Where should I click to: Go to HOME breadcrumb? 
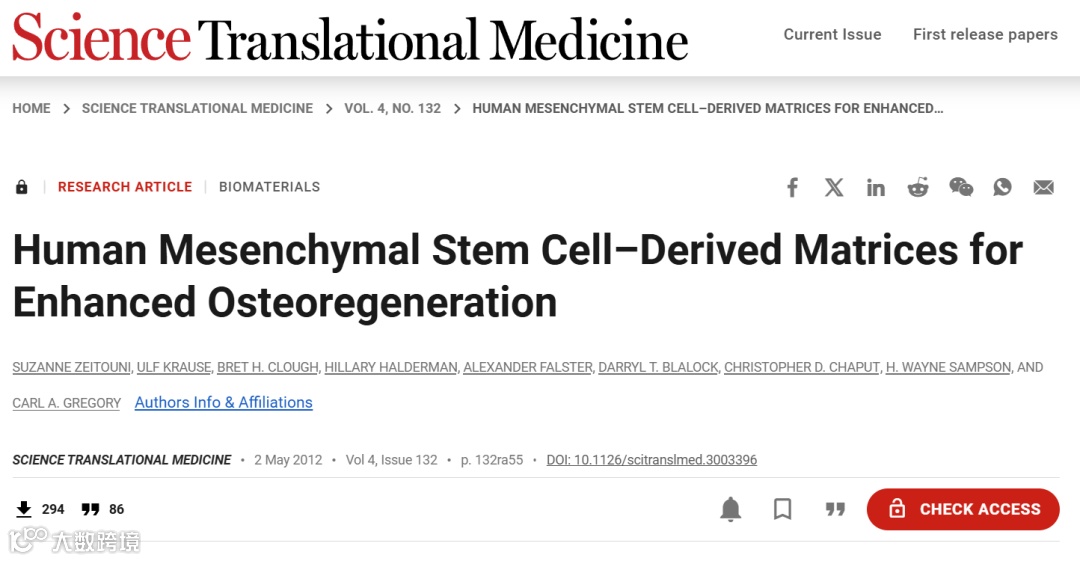point(31,108)
